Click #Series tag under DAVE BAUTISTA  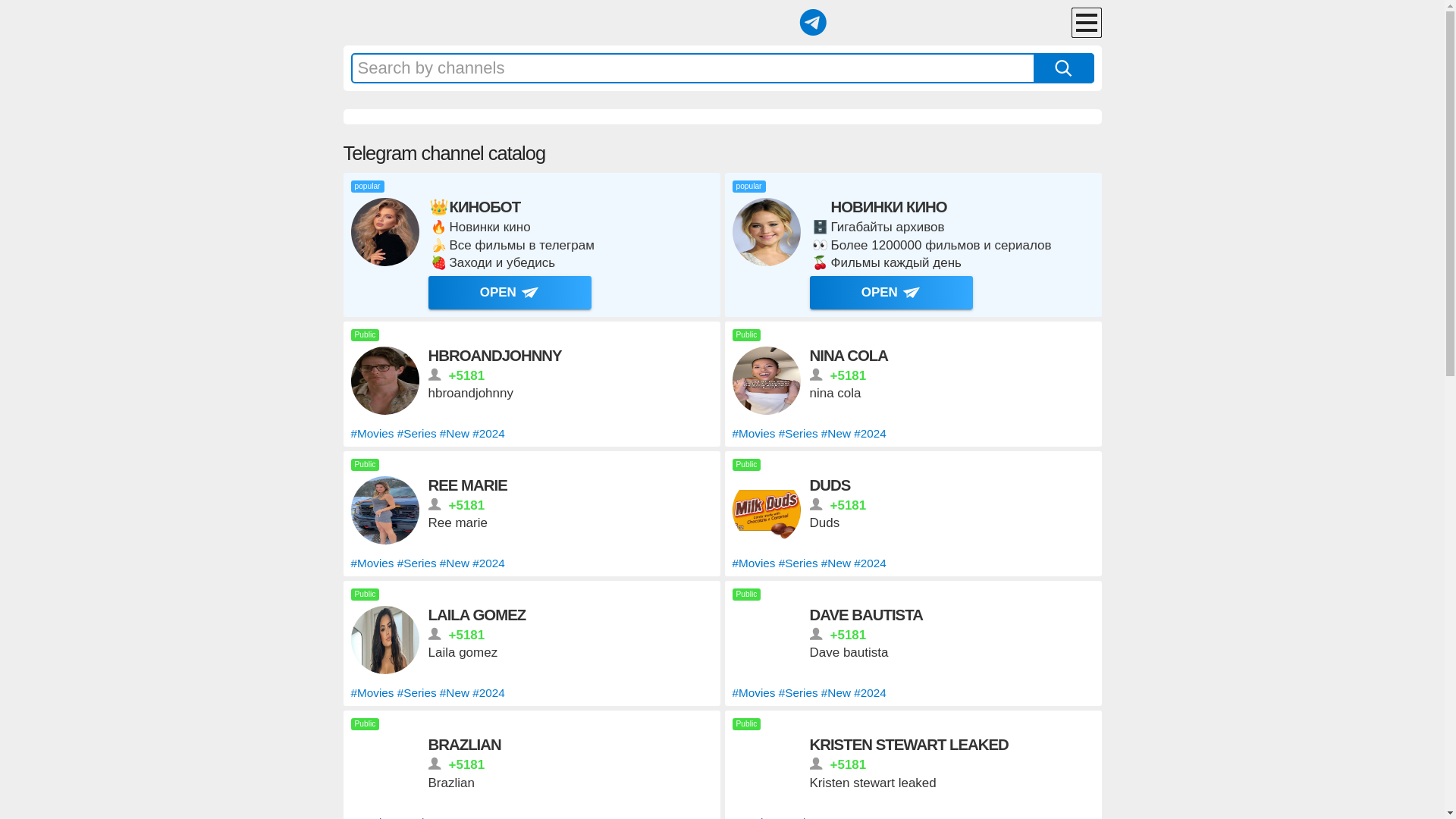[x=798, y=693]
